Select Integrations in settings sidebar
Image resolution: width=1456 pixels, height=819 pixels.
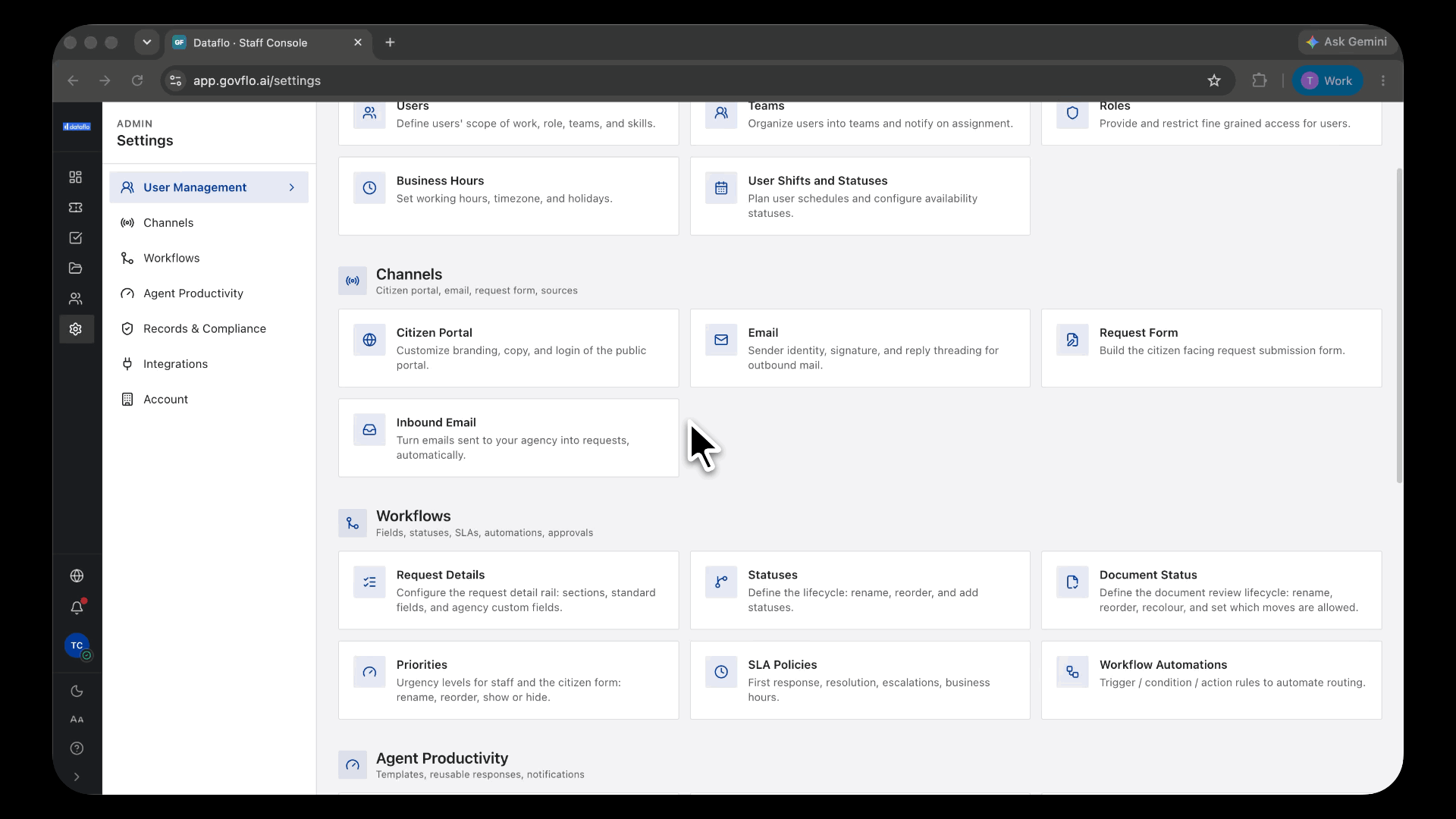[209, 364]
